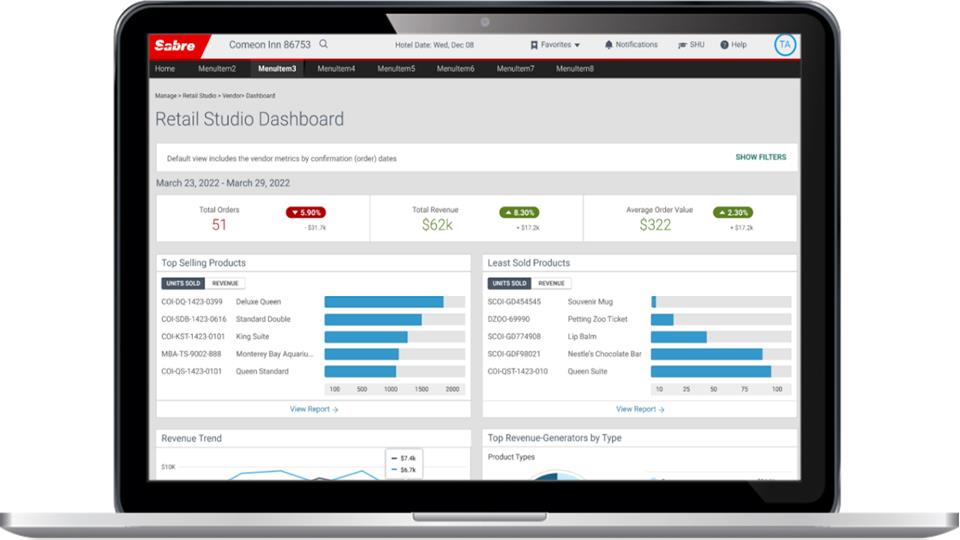Switch Least Sold Products to Revenue

click(551, 284)
